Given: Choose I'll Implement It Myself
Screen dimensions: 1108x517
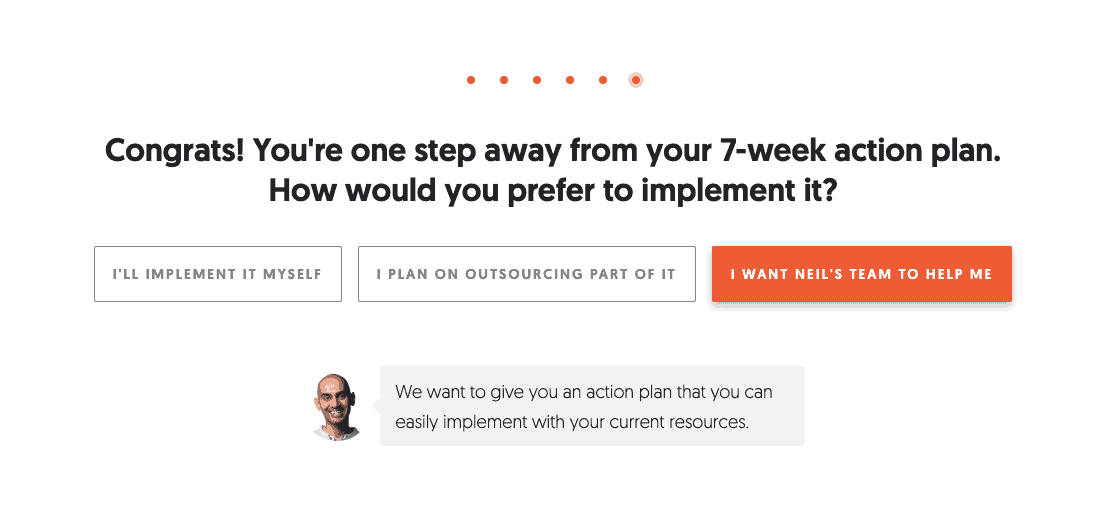Looking at the screenshot, I should click(x=218, y=274).
